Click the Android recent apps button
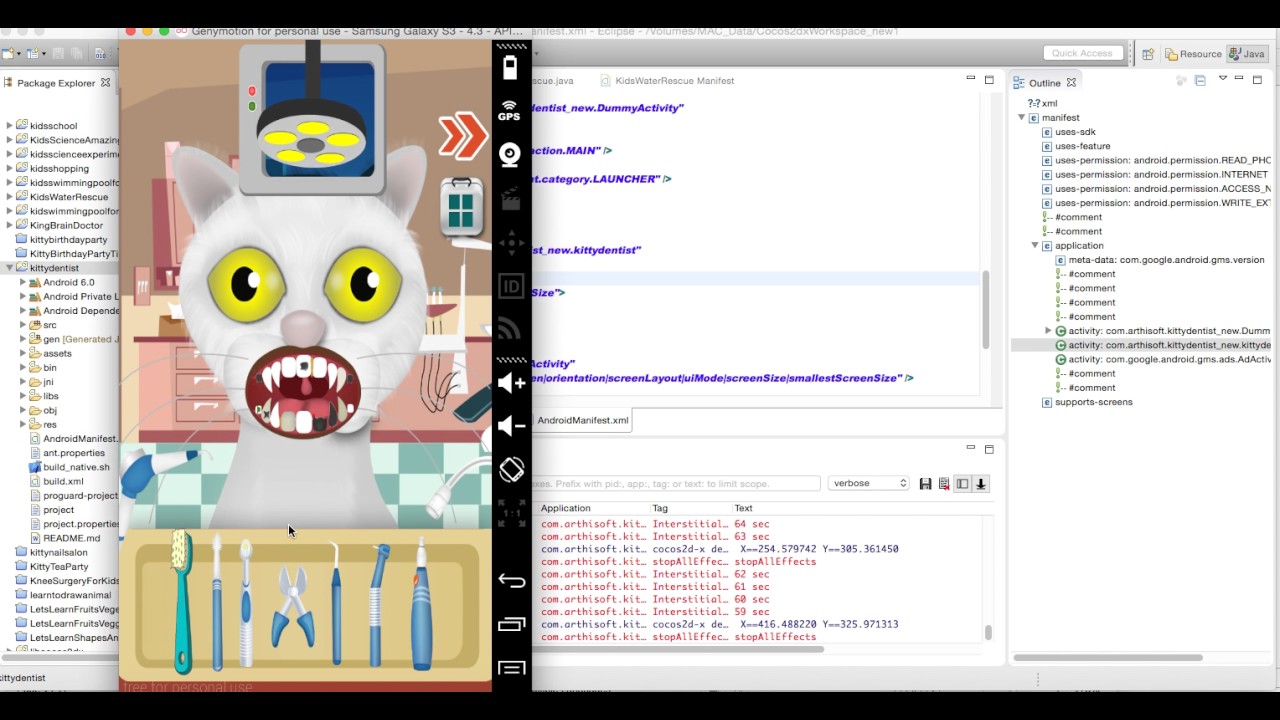The width and height of the screenshot is (1280, 720). 511,625
